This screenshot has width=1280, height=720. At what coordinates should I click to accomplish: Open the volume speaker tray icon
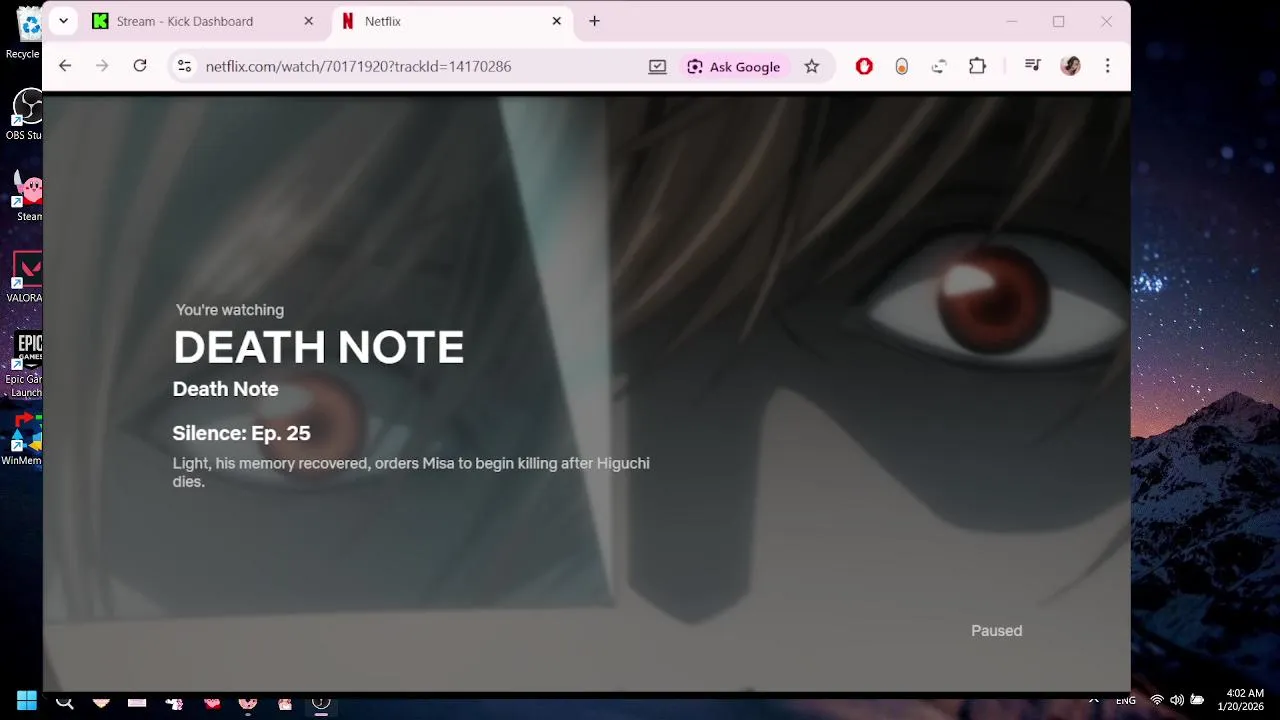coord(1177,700)
